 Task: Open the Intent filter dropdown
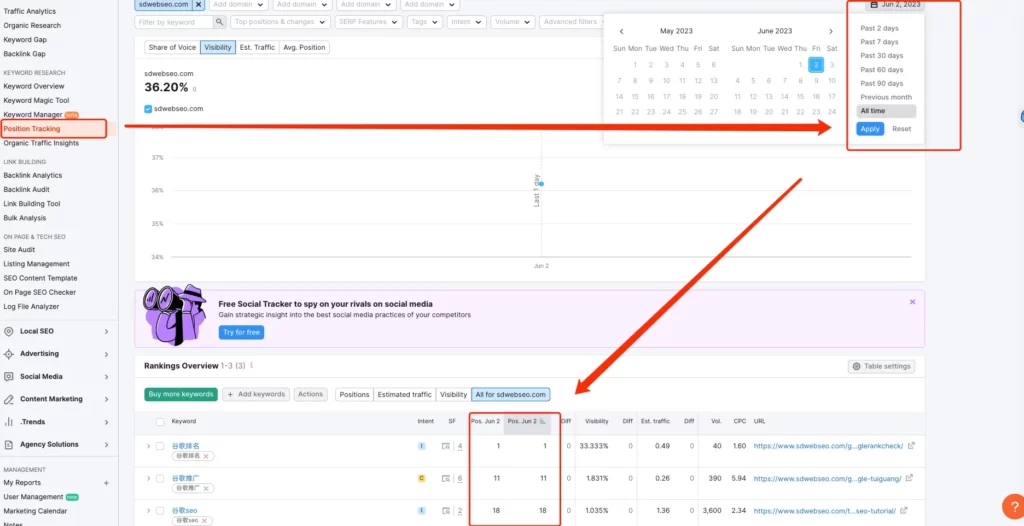click(x=467, y=22)
